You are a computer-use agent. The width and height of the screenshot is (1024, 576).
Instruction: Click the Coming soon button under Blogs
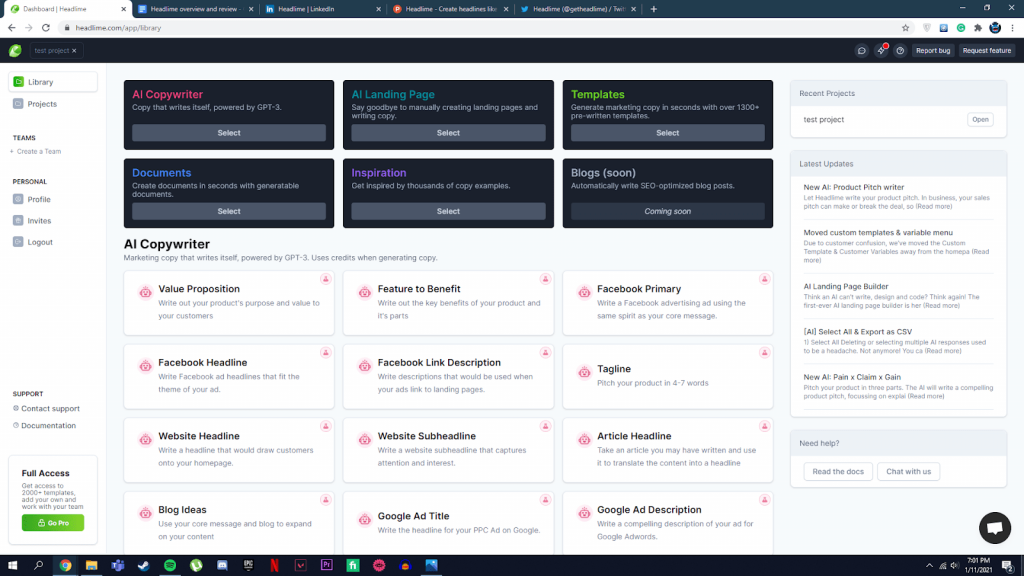coord(667,211)
